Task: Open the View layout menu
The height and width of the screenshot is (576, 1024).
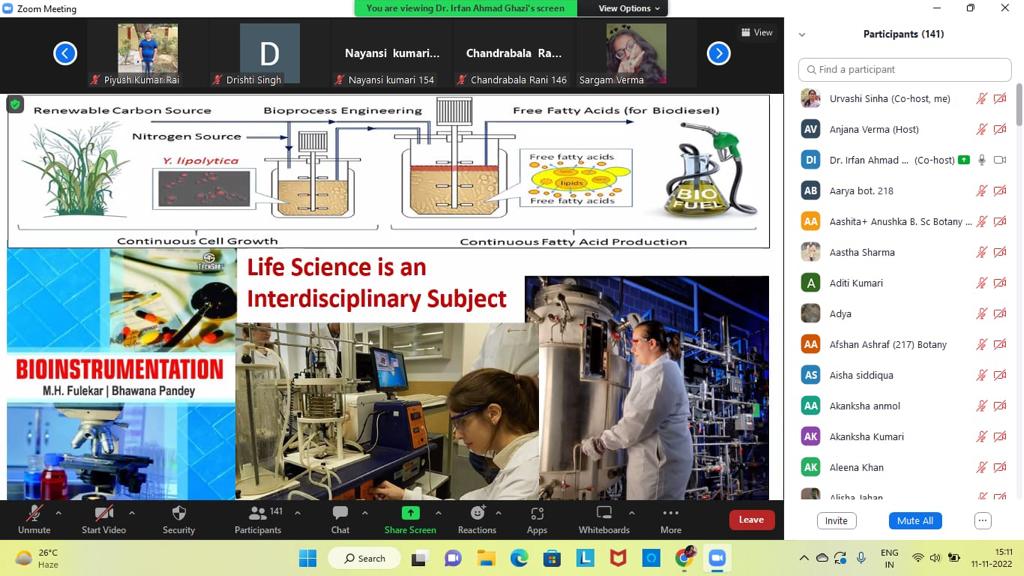Action: click(x=757, y=32)
